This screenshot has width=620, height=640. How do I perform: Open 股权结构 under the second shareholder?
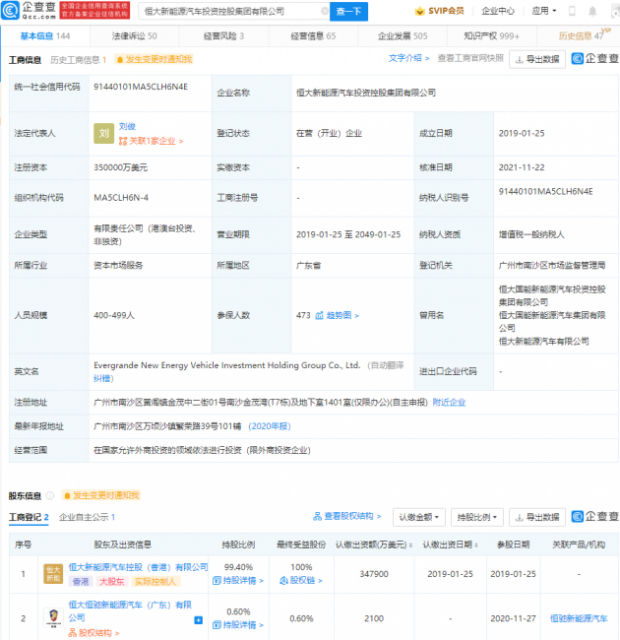pyautogui.click(x=94, y=632)
